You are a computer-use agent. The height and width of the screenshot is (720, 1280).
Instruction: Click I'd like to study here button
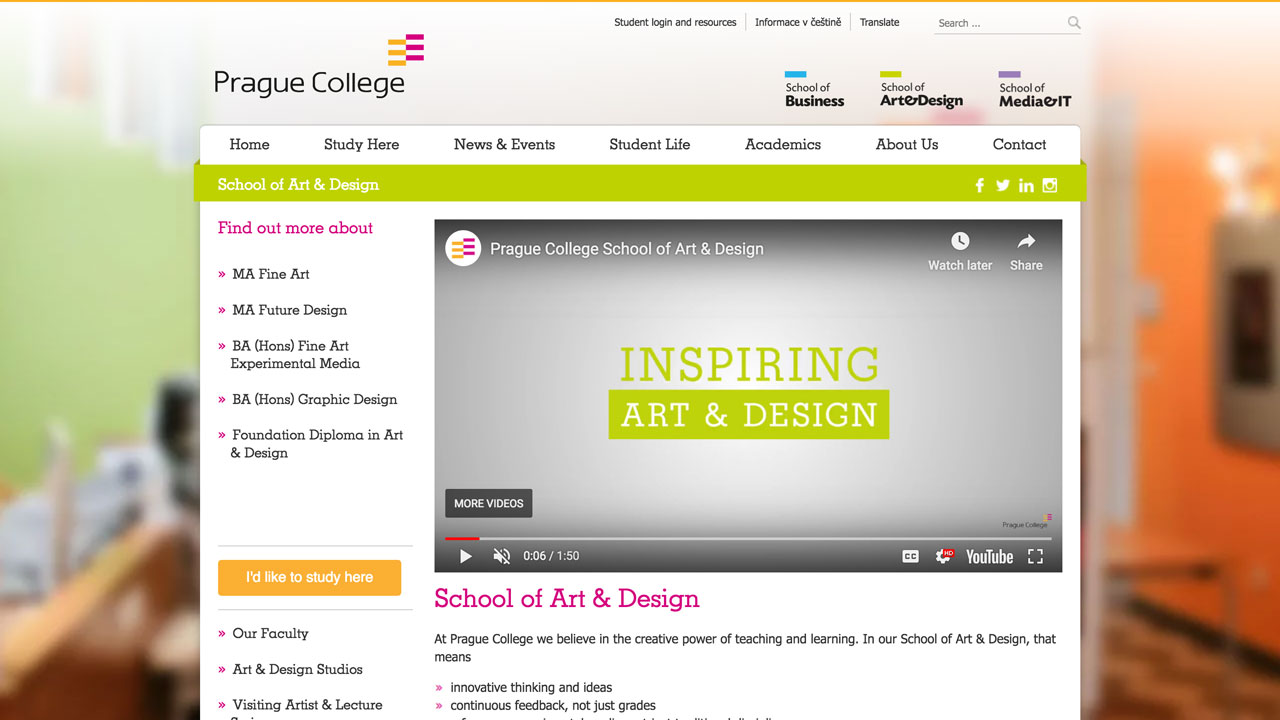(309, 577)
